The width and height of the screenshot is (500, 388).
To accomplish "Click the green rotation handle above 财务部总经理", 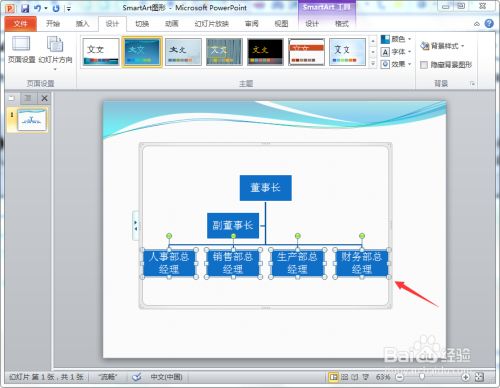I will click(362, 236).
